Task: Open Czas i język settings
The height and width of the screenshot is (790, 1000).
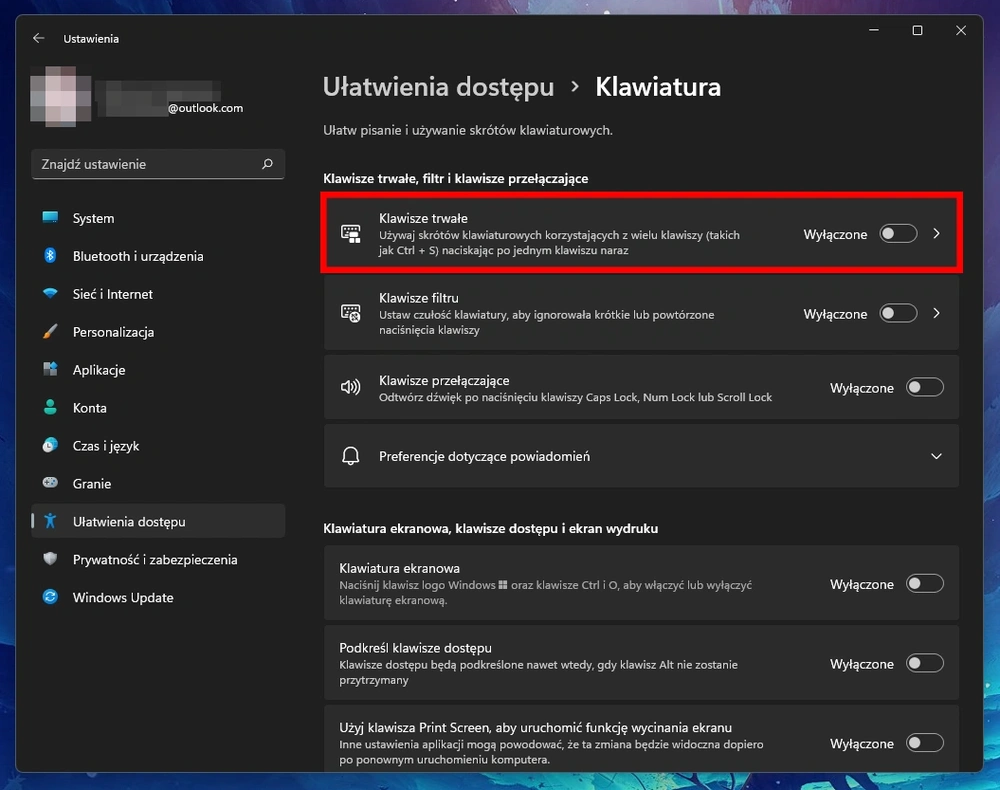Action: click(x=158, y=446)
